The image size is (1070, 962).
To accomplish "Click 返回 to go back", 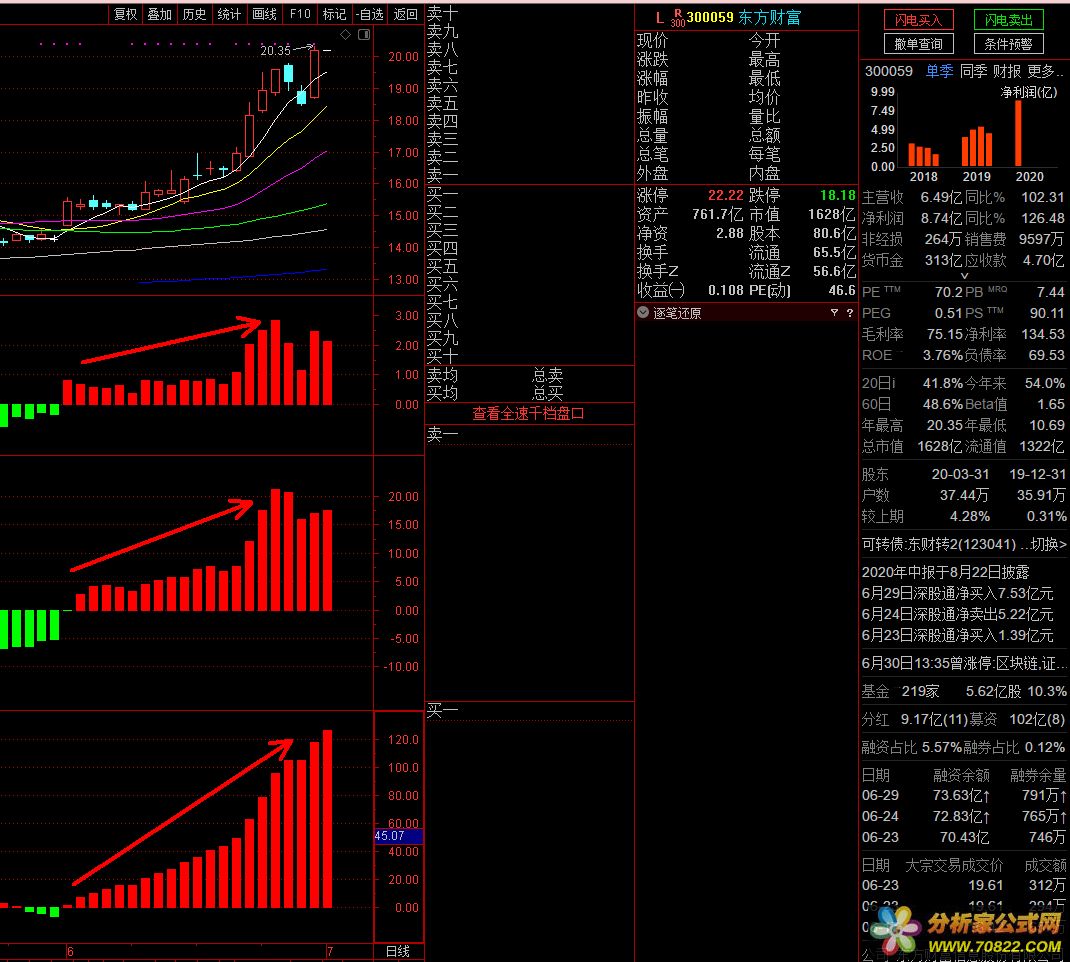I will 406,14.
